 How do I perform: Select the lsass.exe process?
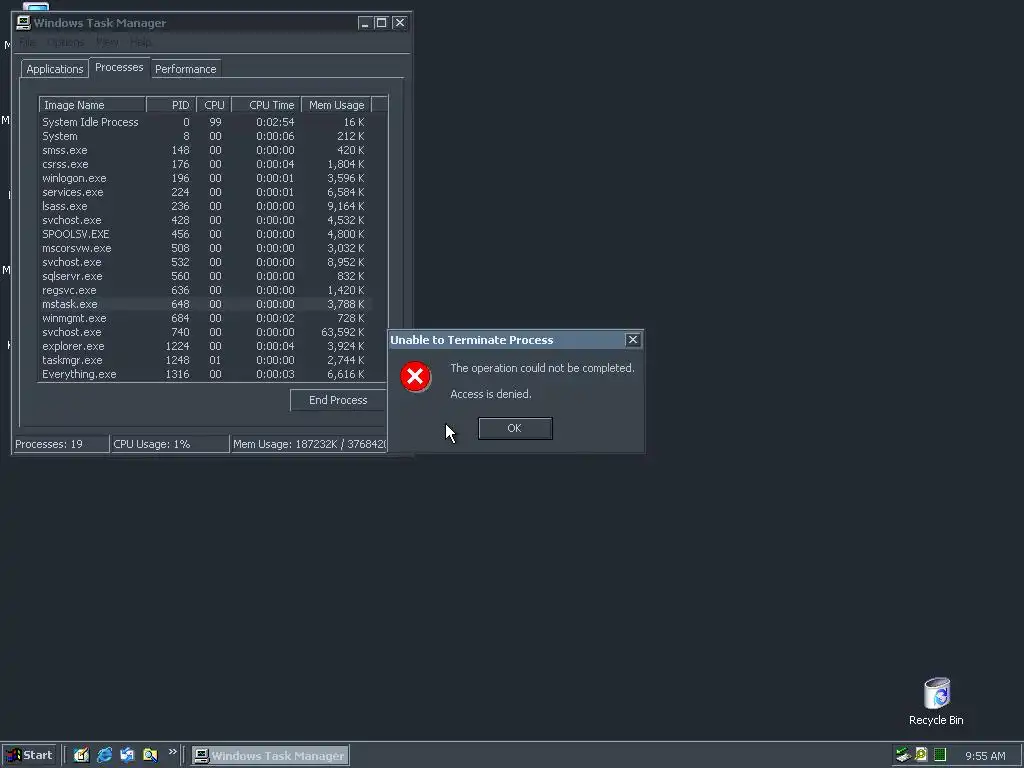click(x=205, y=206)
